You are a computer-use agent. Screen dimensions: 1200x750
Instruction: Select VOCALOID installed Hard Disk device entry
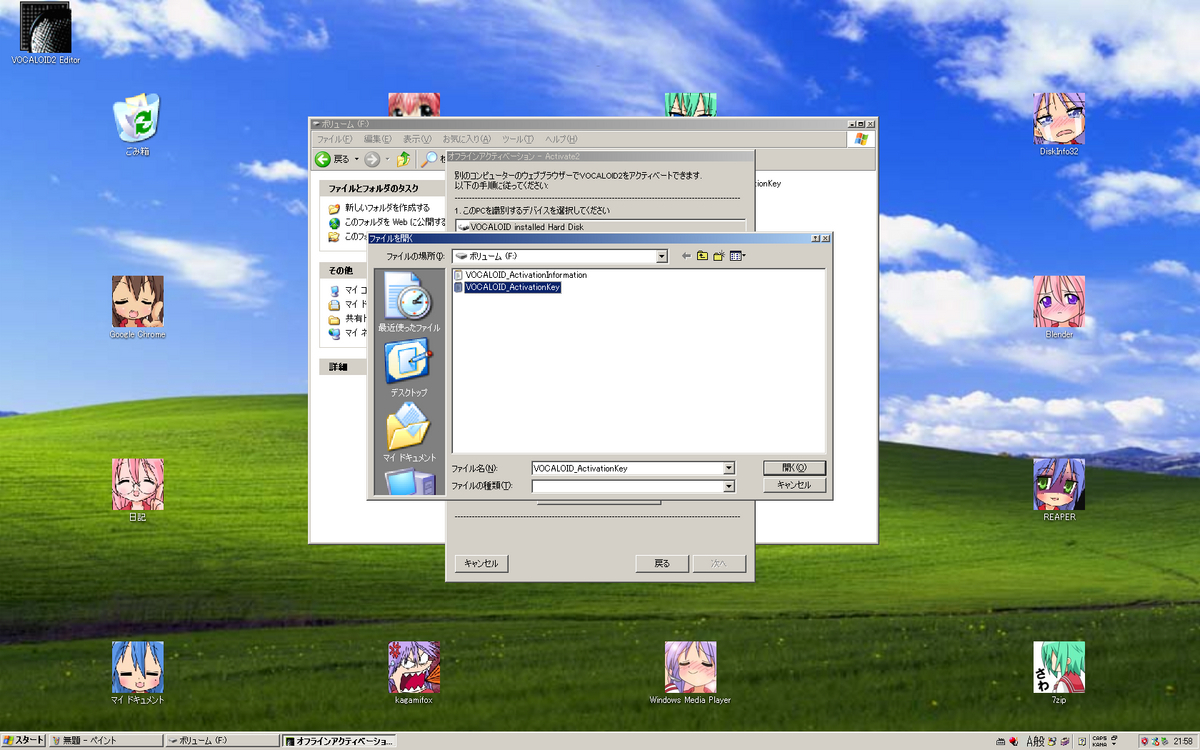(600, 227)
